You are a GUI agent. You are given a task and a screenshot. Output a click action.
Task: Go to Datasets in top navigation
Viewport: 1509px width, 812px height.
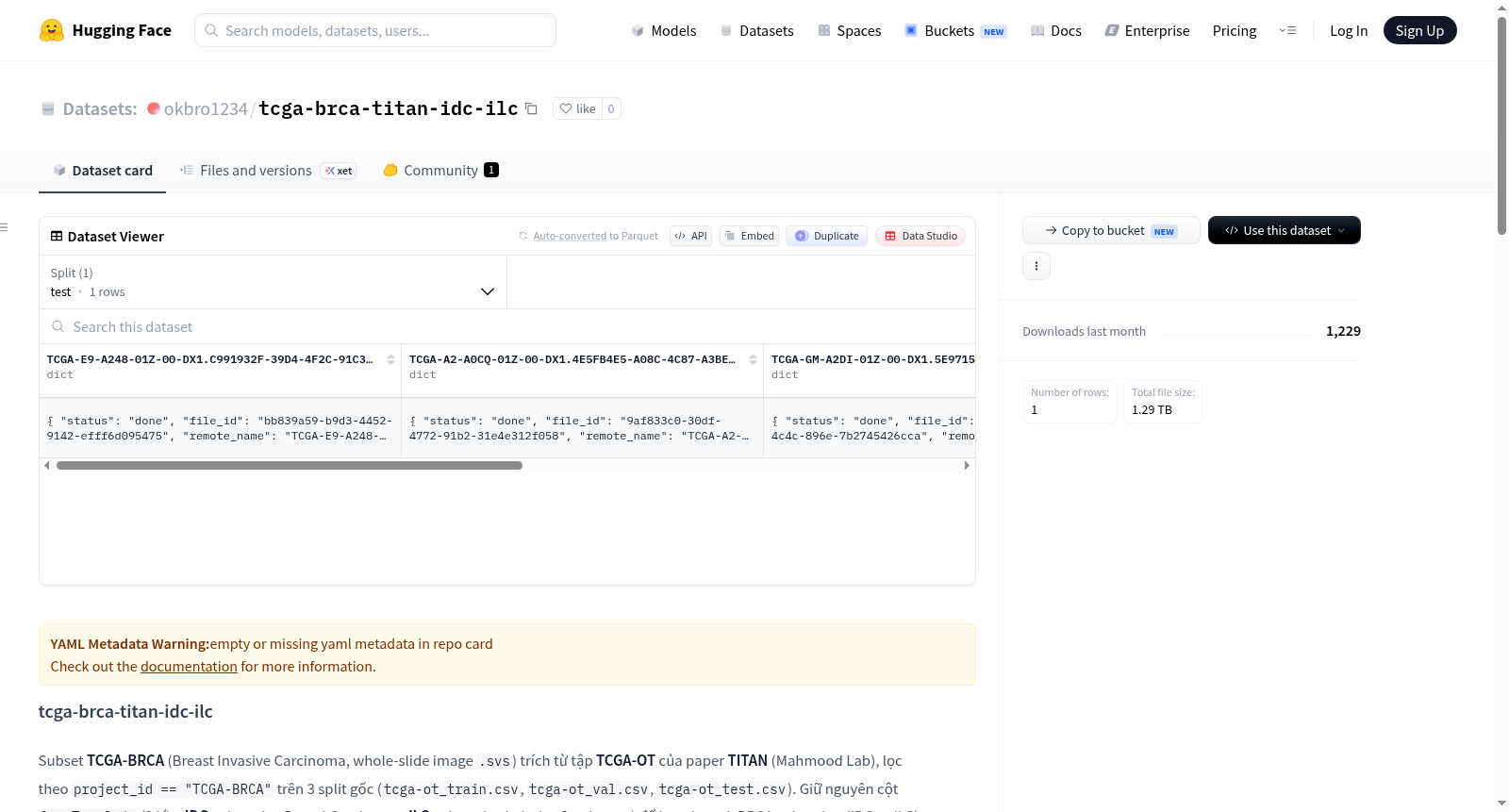(756, 30)
